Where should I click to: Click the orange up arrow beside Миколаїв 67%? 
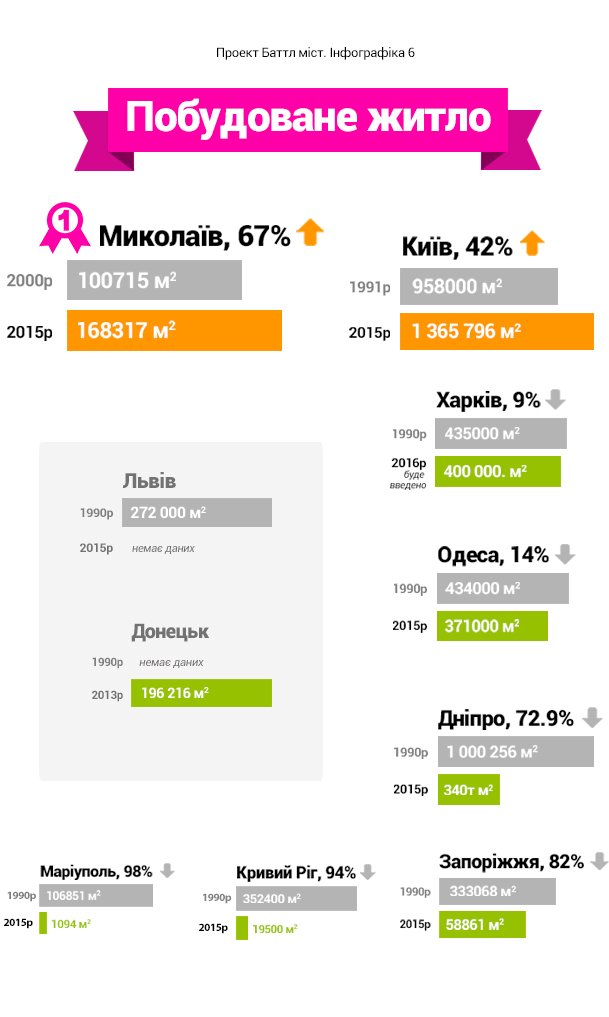(x=310, y=232)
